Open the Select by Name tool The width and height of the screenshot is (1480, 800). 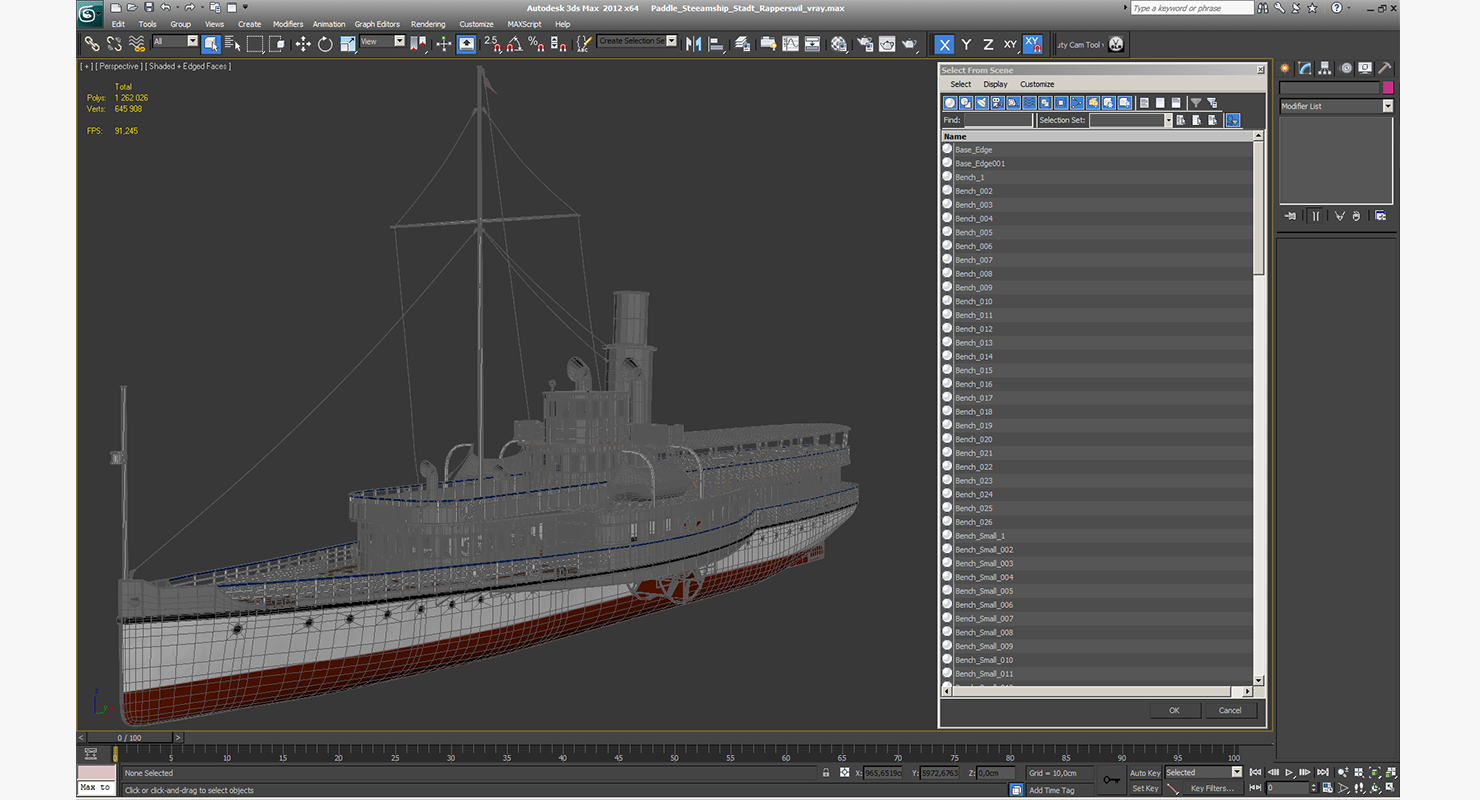pos(233,44)
